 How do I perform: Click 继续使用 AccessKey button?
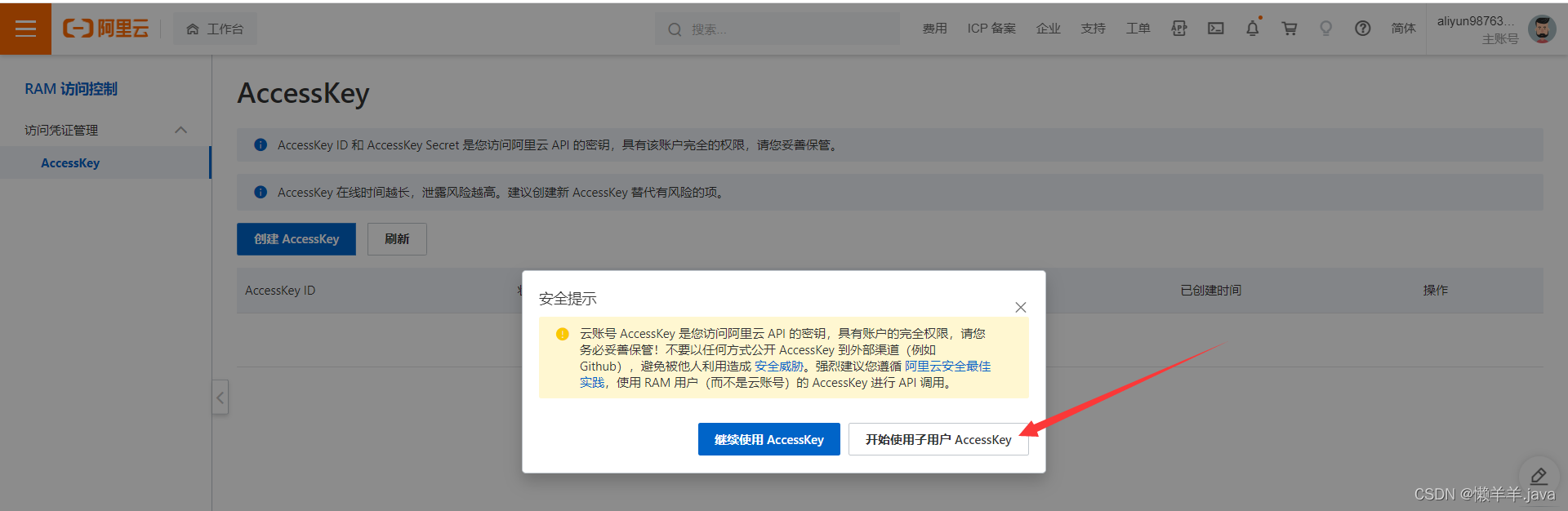769,439
